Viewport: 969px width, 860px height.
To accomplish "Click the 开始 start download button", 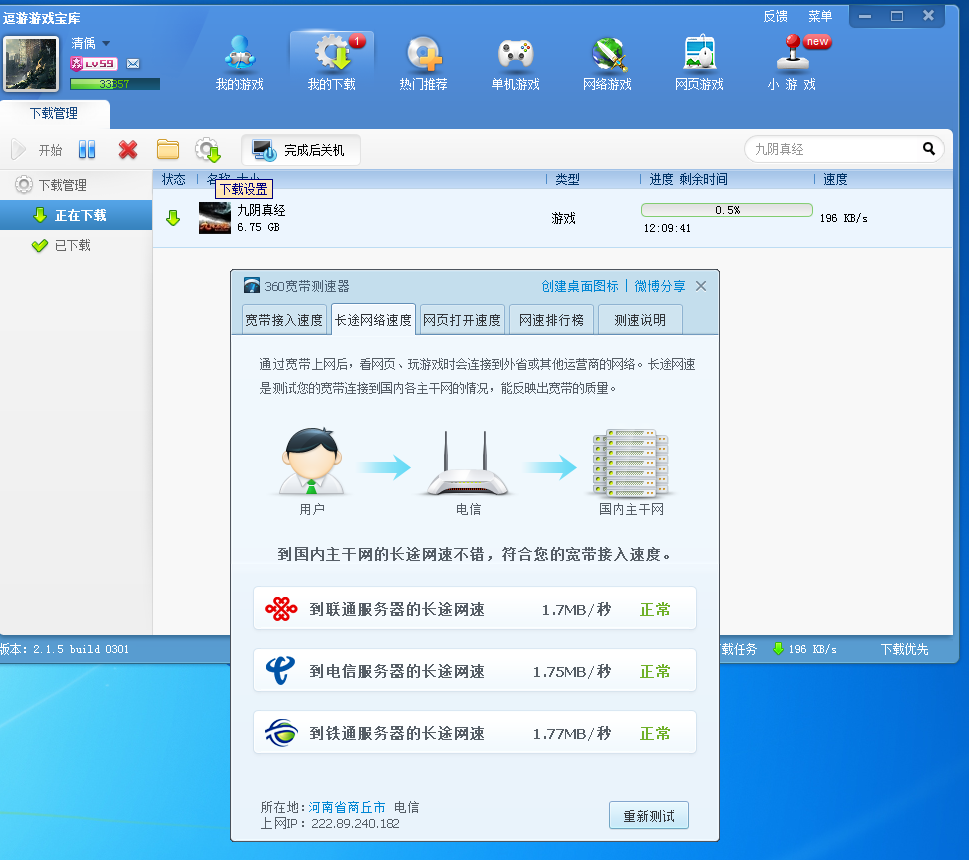I will click(x=36, y=150).
